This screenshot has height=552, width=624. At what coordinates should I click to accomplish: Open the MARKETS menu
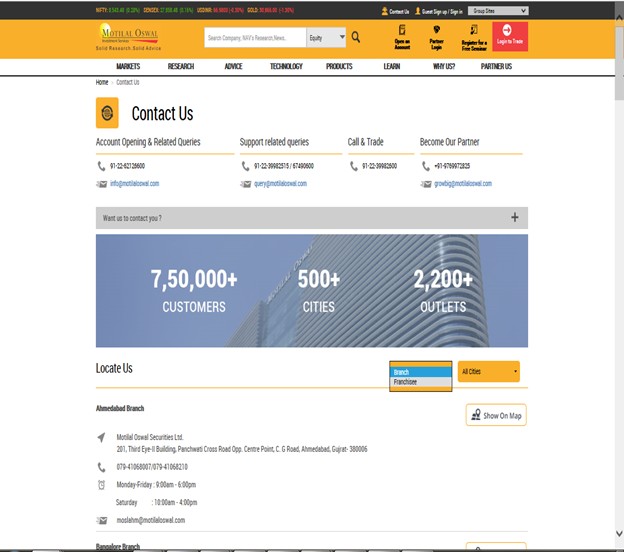(x=128, y=66)
